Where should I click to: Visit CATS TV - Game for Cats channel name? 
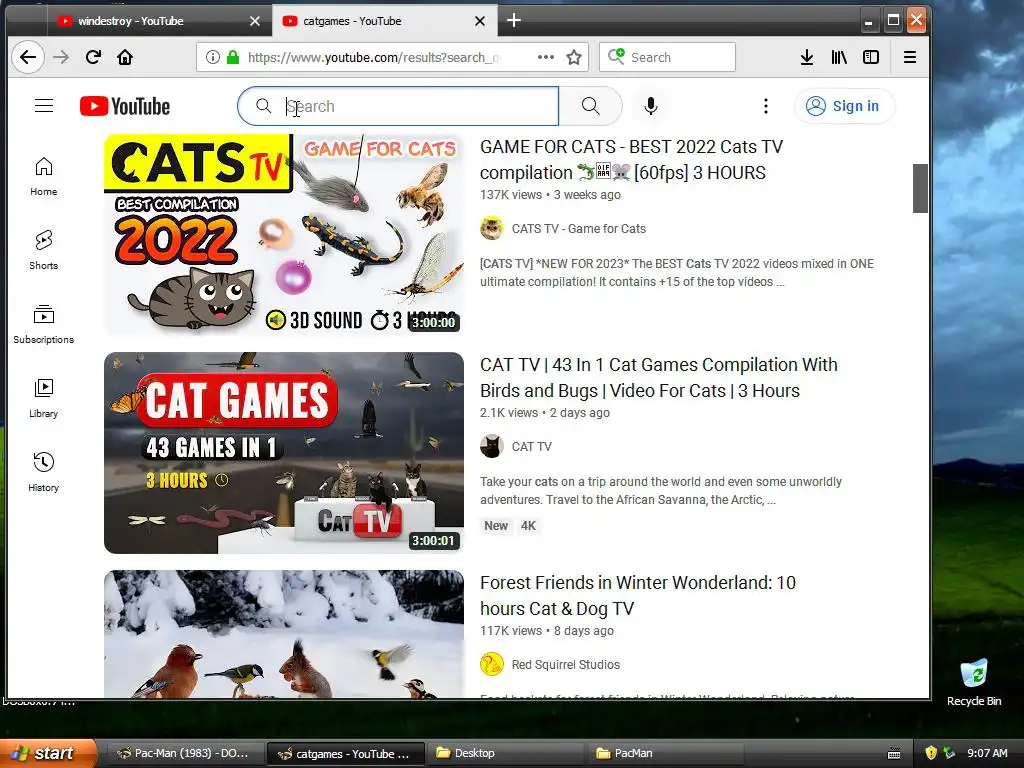pyautogui.click(x=579, y=229)
